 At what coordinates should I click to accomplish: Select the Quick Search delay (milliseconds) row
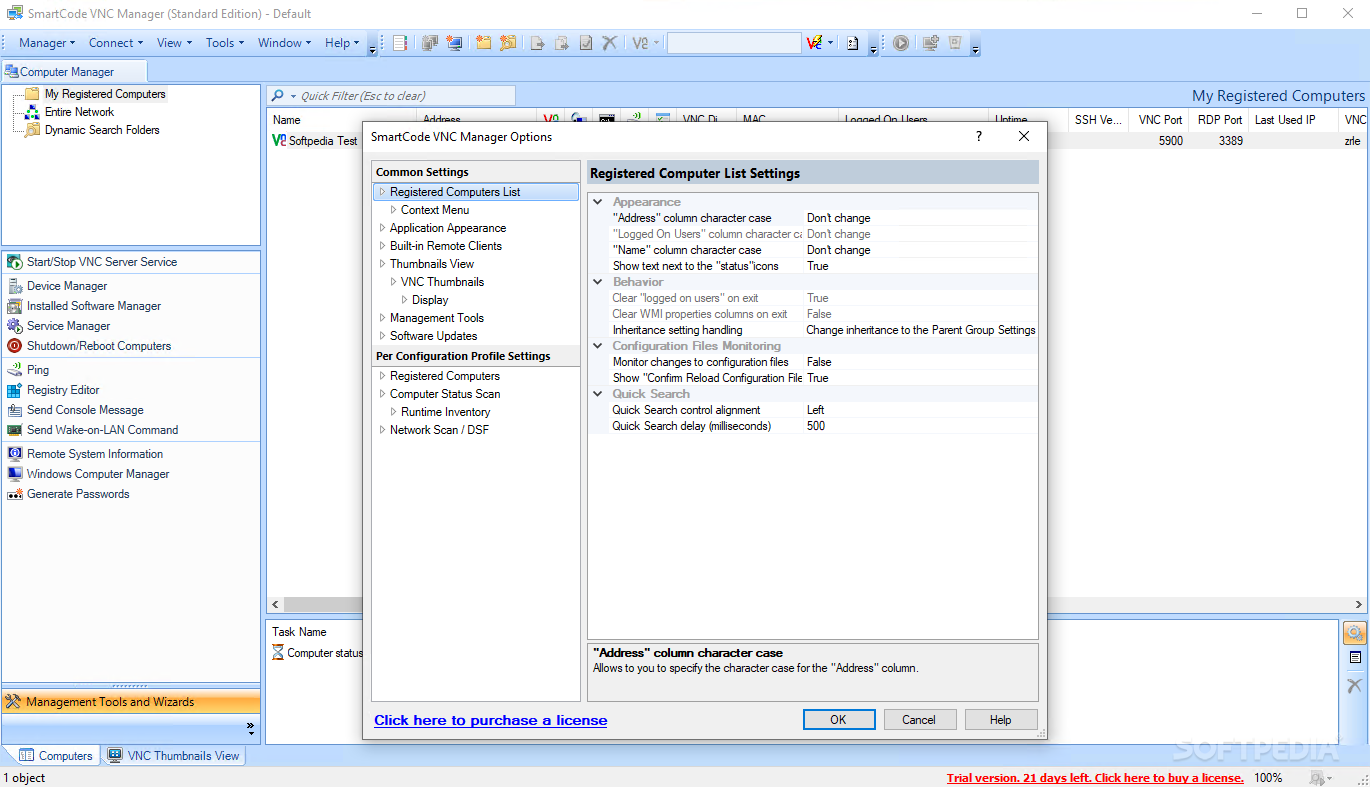point(813,426)
